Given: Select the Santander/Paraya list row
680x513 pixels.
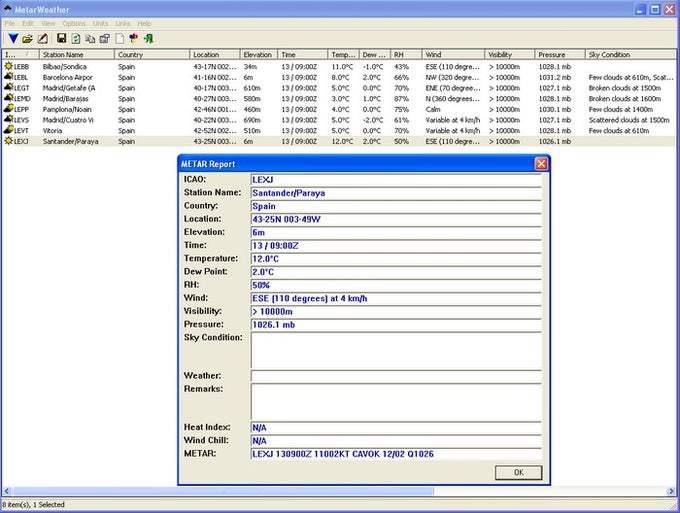Looking at the screenshot, I should point(338,141).
